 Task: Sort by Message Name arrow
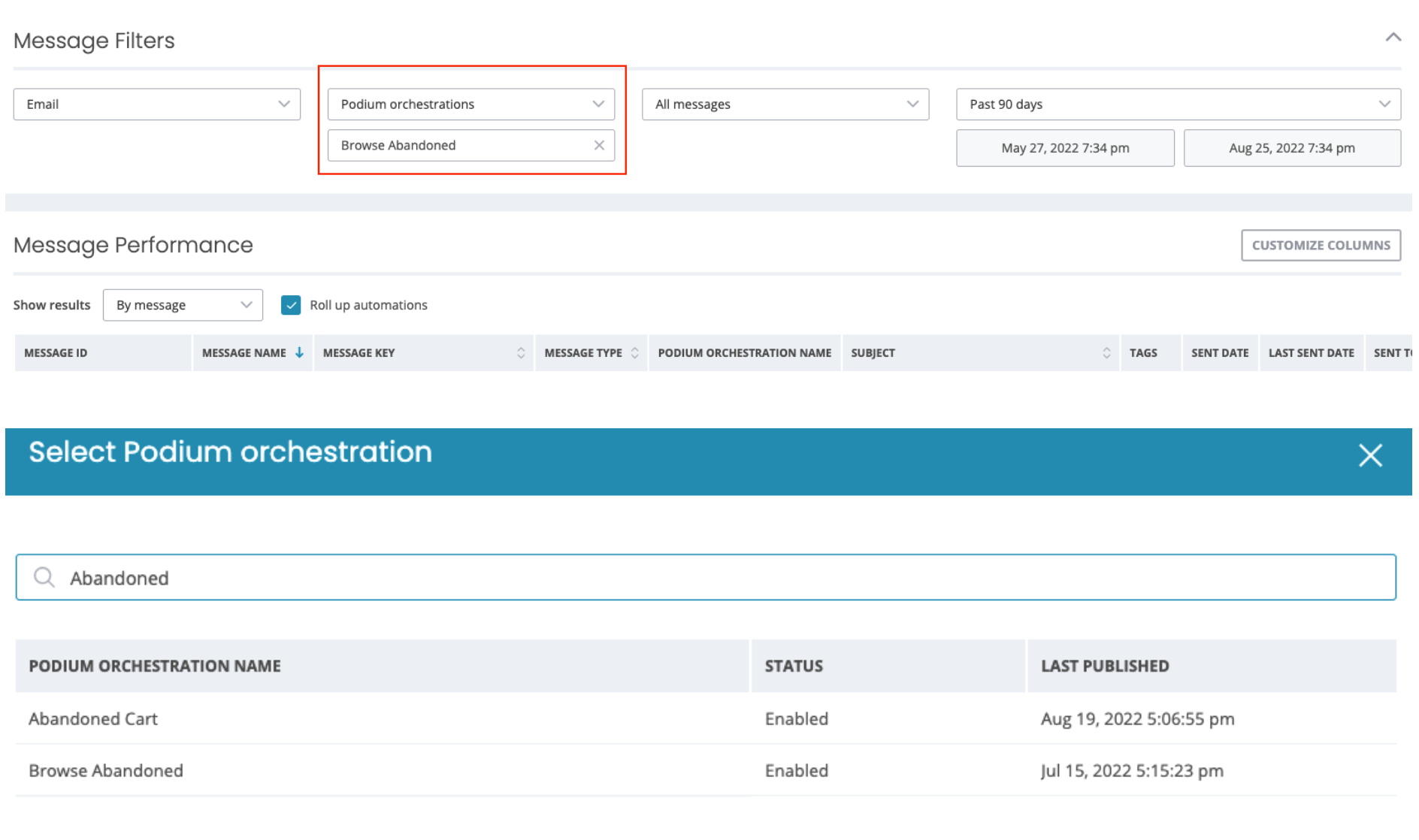299,353
